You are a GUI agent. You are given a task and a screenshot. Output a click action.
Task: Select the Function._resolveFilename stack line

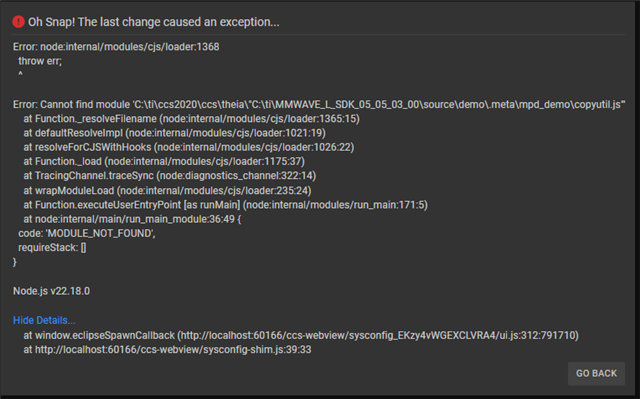tap(191, 119)
